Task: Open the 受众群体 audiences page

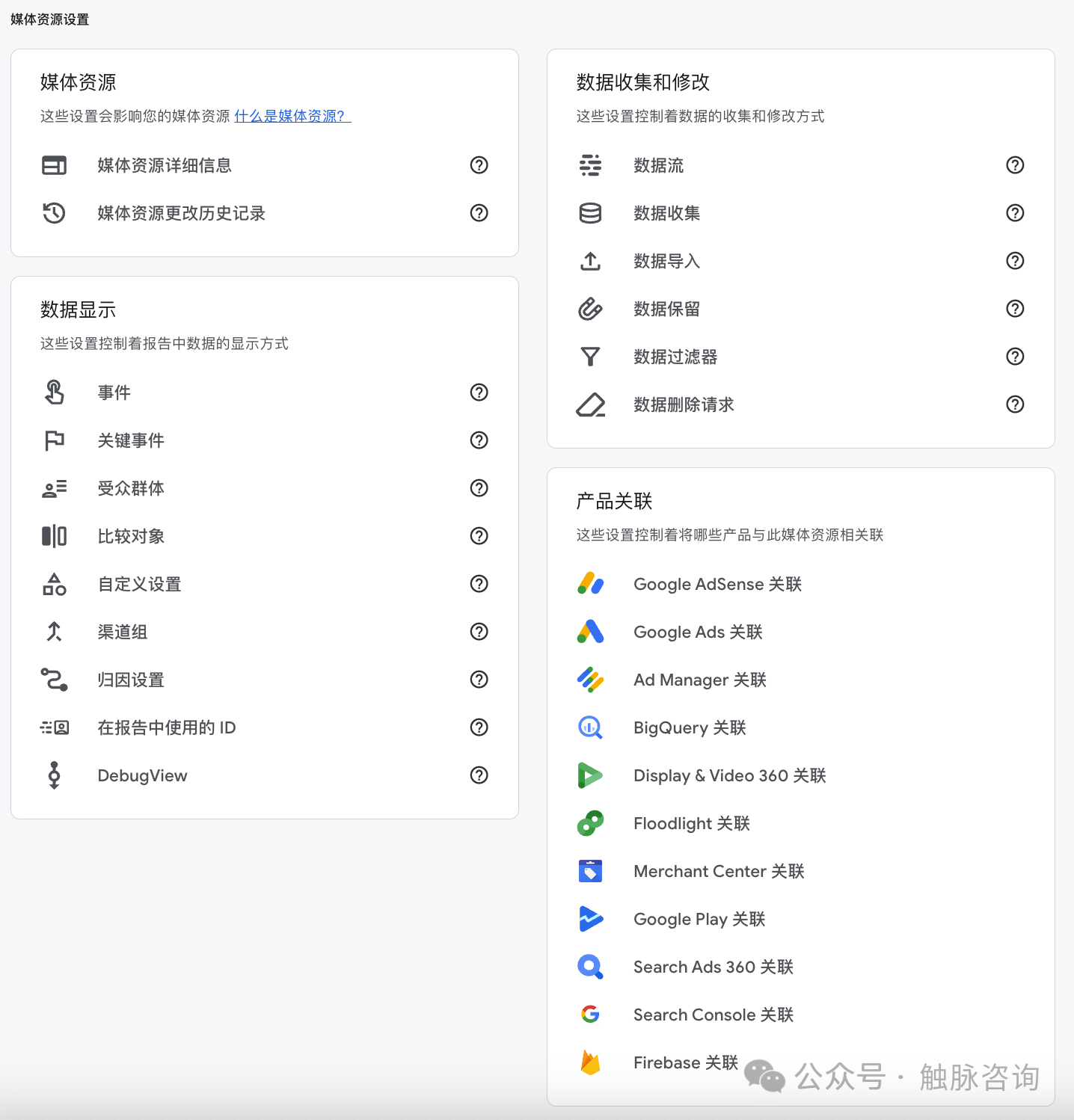Action: coord(131,488)
